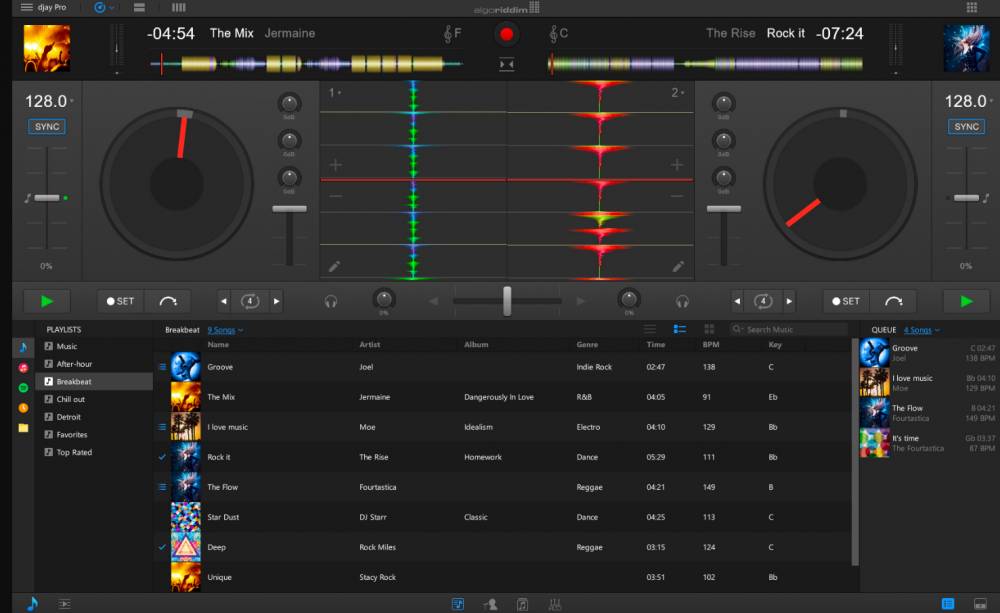Select the Chill out playlist
Viewport: 1000px width, 613px height.
(x=71, y=399)
